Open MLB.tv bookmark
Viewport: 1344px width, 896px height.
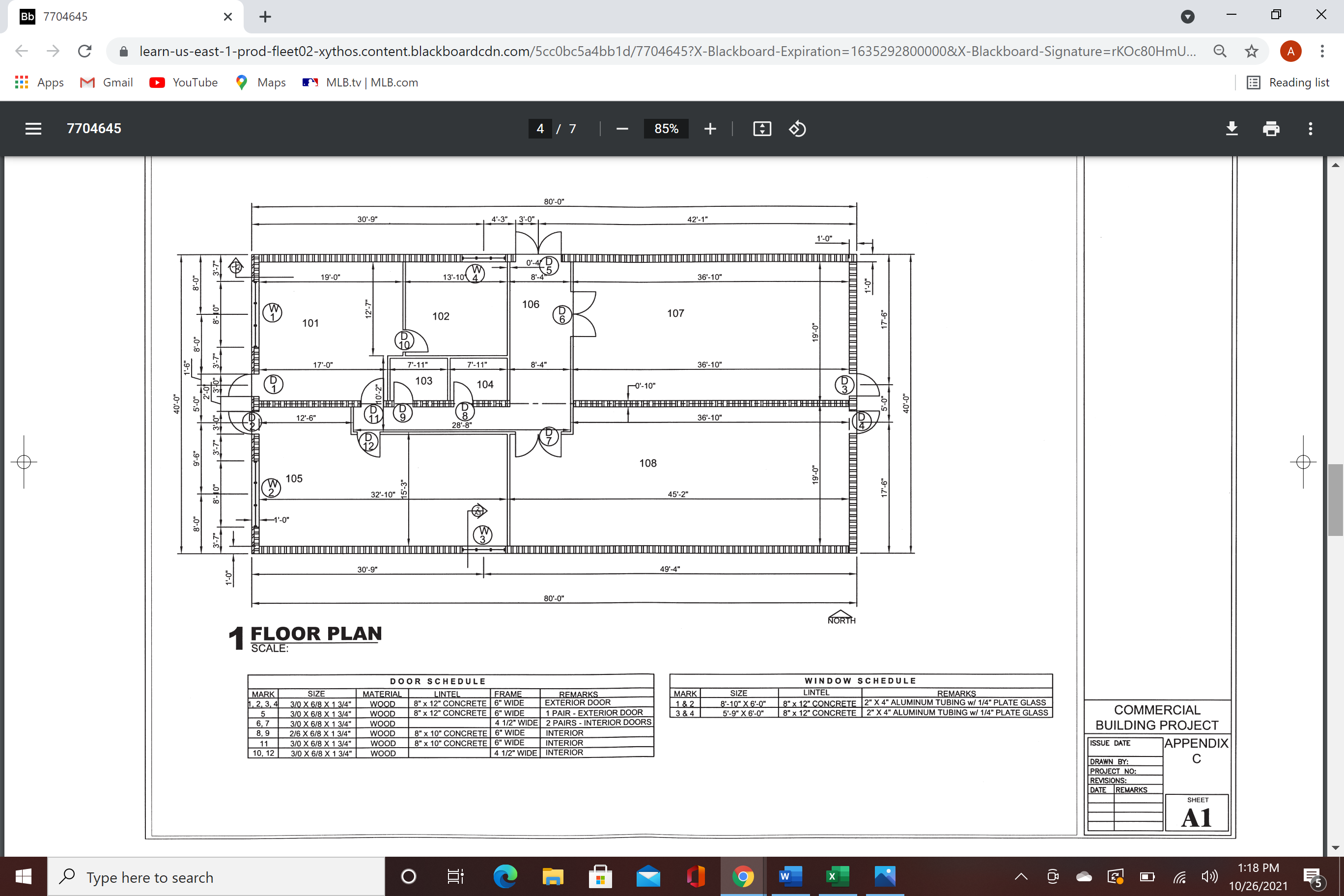coord(360,83)
